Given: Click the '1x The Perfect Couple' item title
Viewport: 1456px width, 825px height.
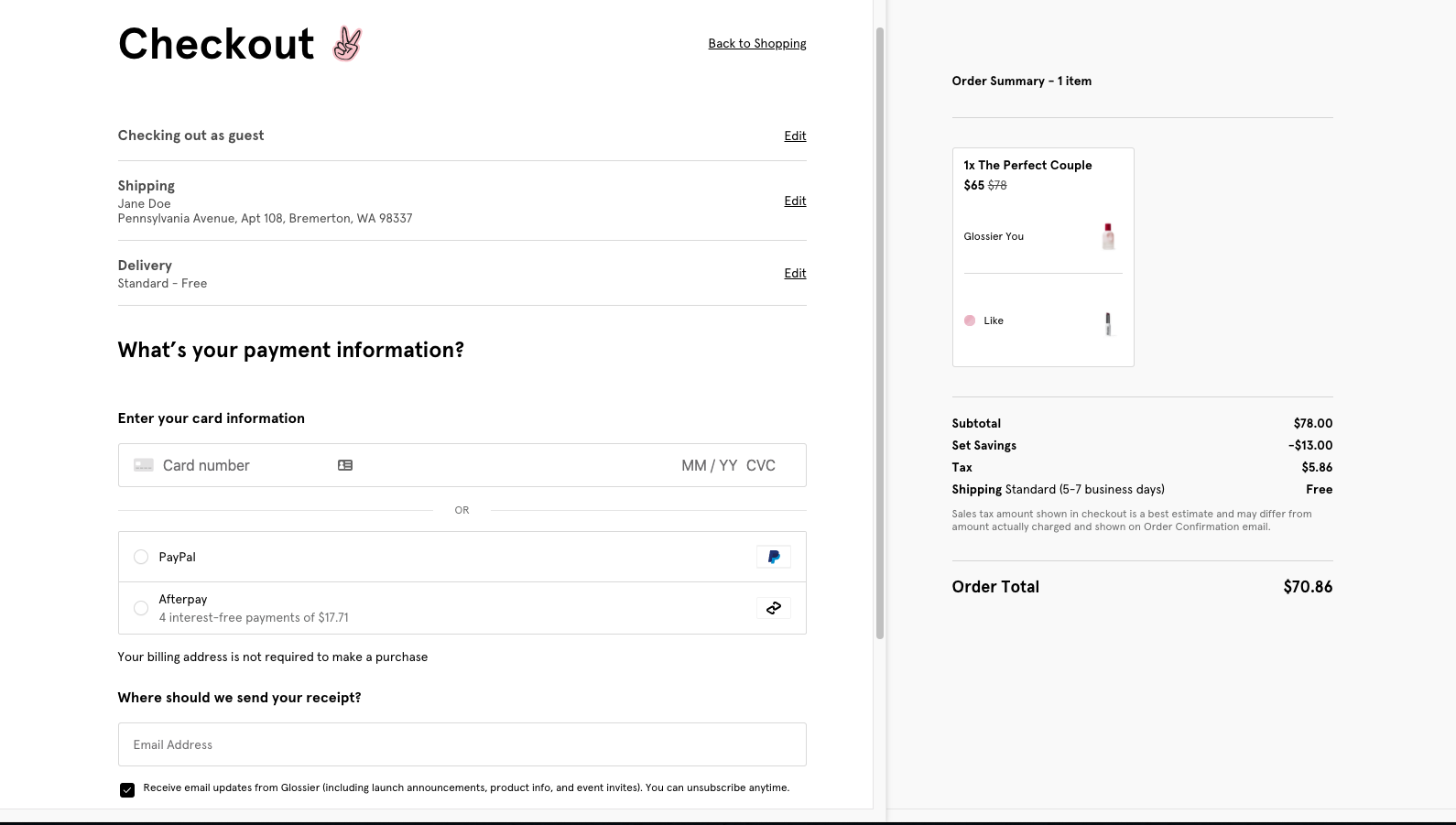Looking at the screenshot, I should tap(1027, 165).
